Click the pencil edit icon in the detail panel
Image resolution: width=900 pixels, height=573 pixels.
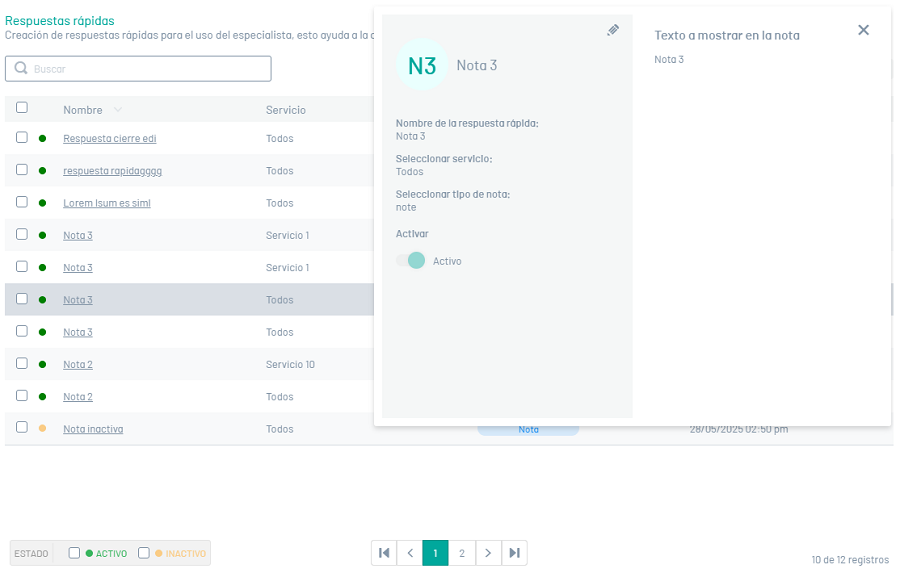pos(613,31)
